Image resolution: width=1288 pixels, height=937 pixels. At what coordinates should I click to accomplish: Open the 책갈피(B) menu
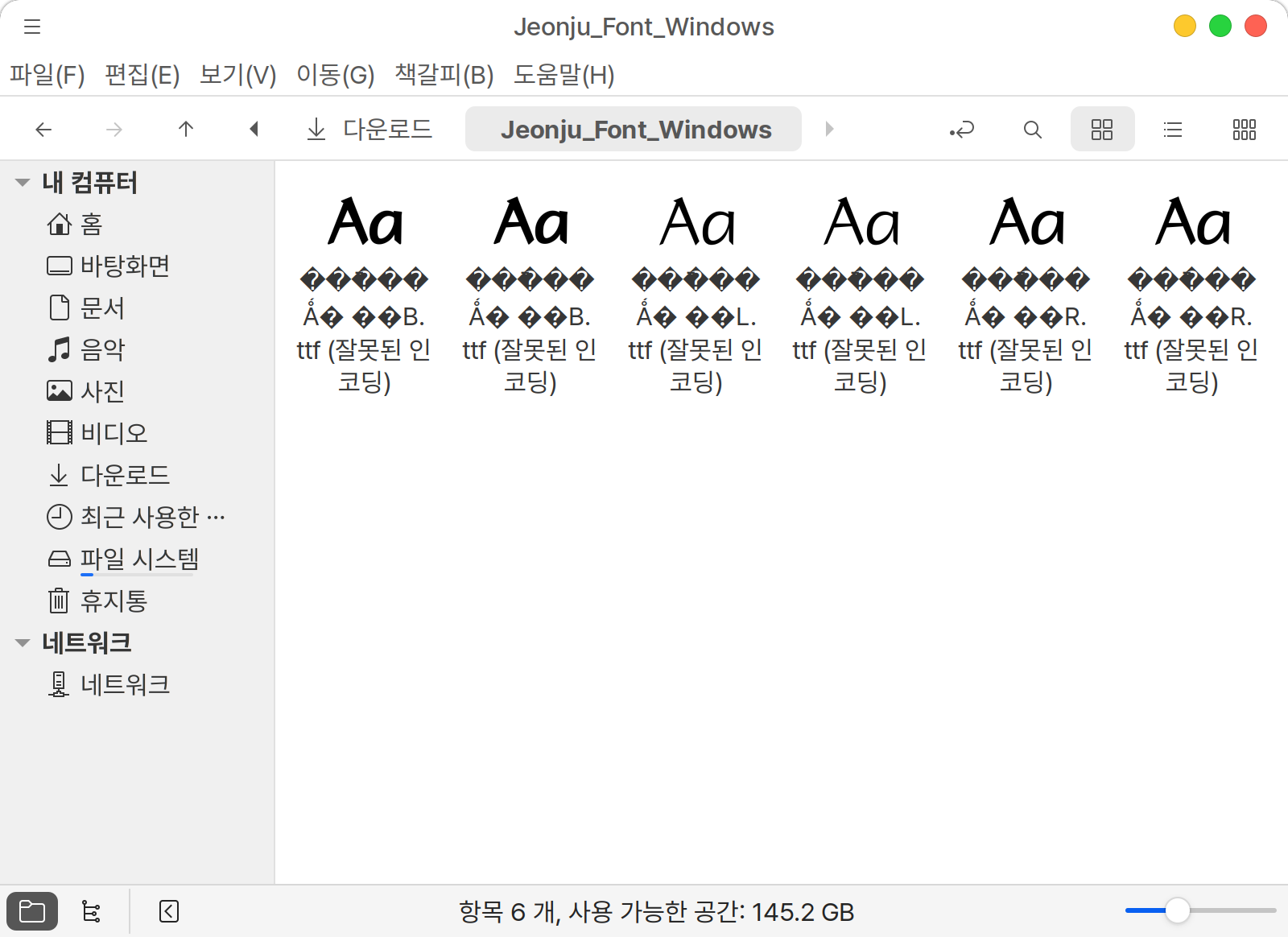[444, 75]
